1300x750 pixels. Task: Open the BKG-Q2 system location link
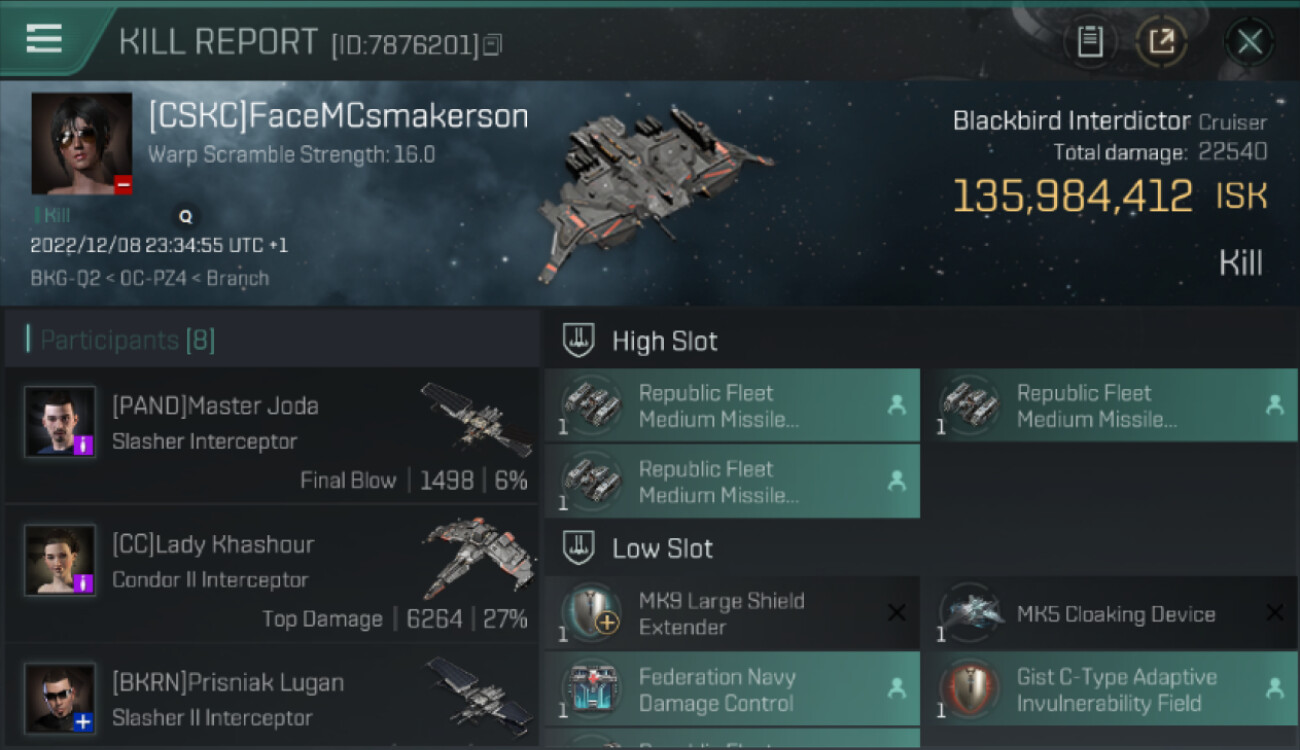pyautogui.click(x=65, y=278)
